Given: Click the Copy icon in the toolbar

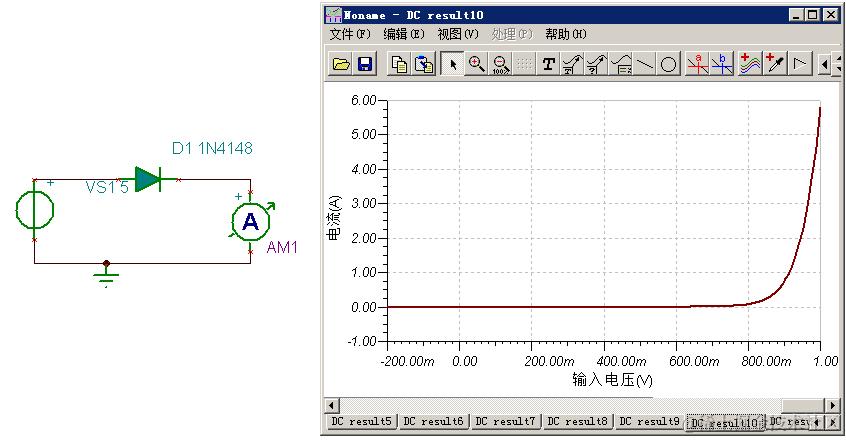Looking at the screenshot, I should (399, 64).
